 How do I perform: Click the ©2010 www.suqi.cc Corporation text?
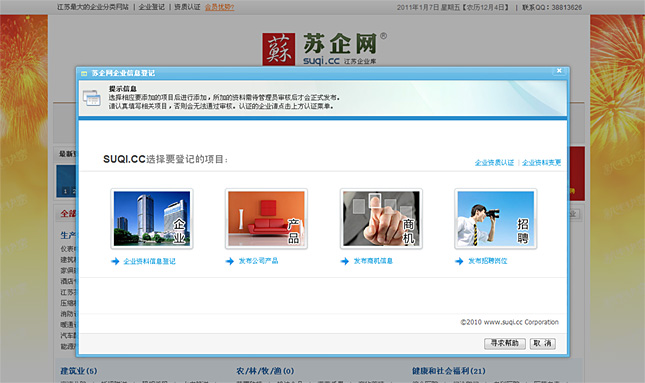[x=510, y=322]
